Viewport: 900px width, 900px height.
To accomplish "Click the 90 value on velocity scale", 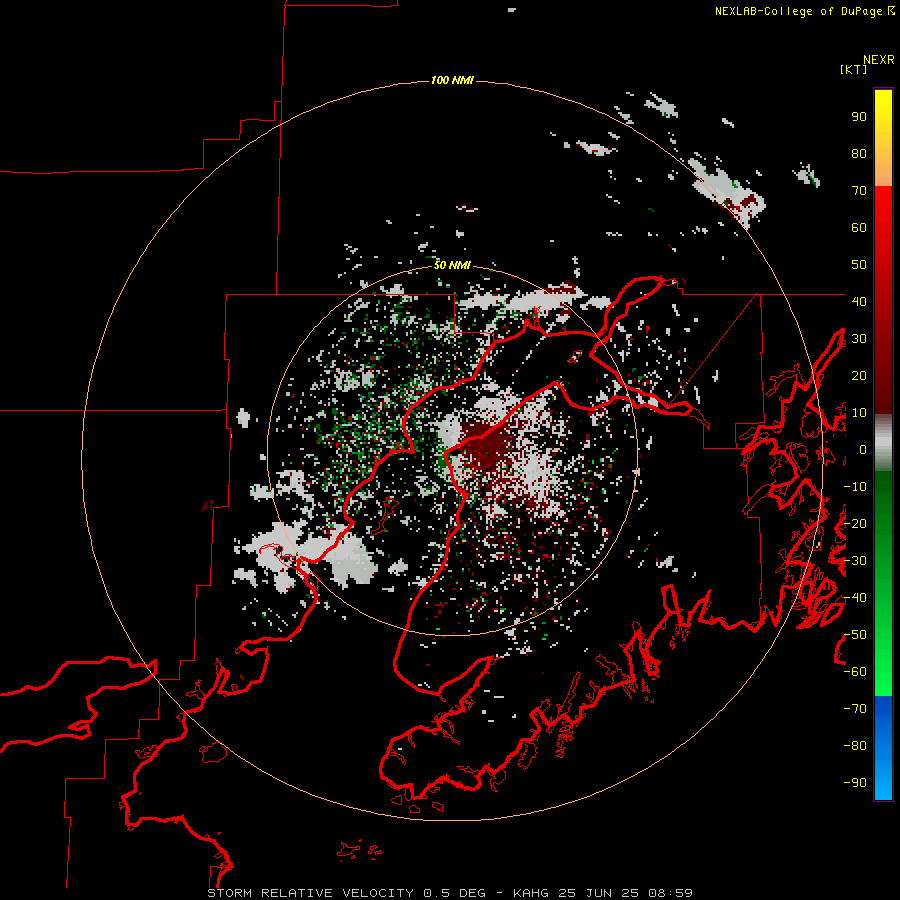I will point(859,117).
